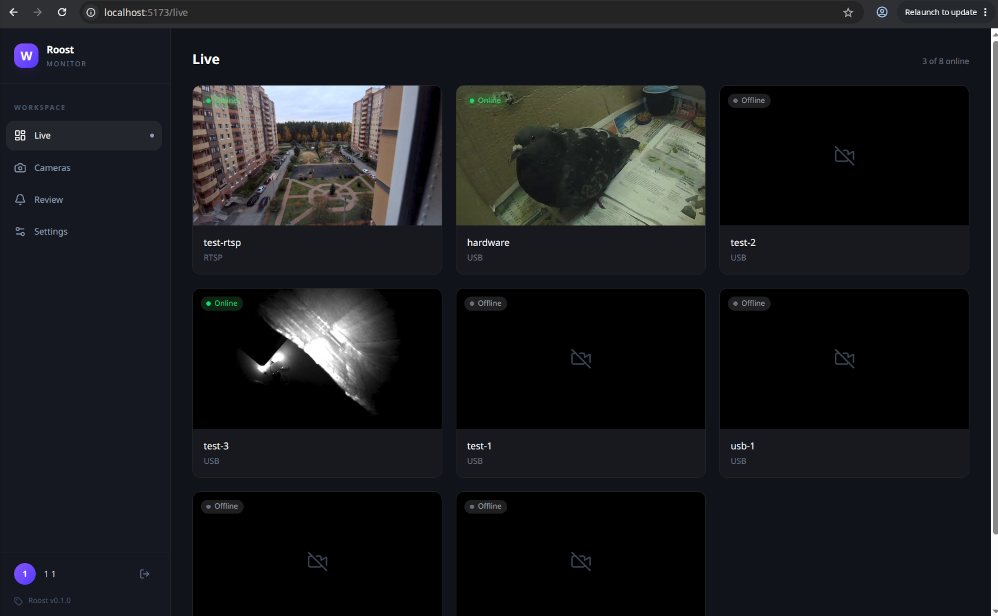The width and height of the screenshot is (998, 616).
Task: Click the Offline badge on test-2
Action: 749,101
